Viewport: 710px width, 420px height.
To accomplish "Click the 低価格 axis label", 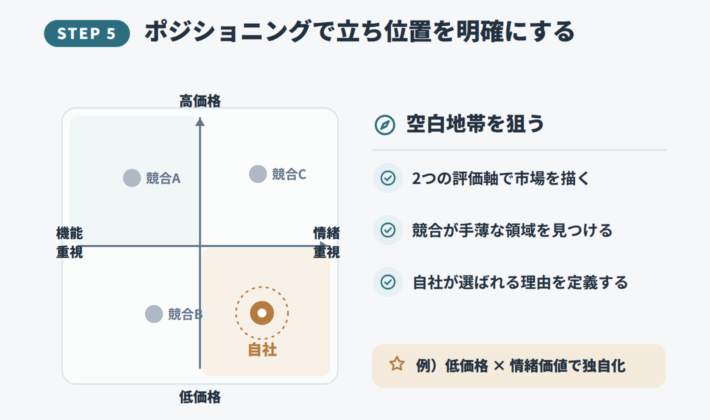I will 200,397.
